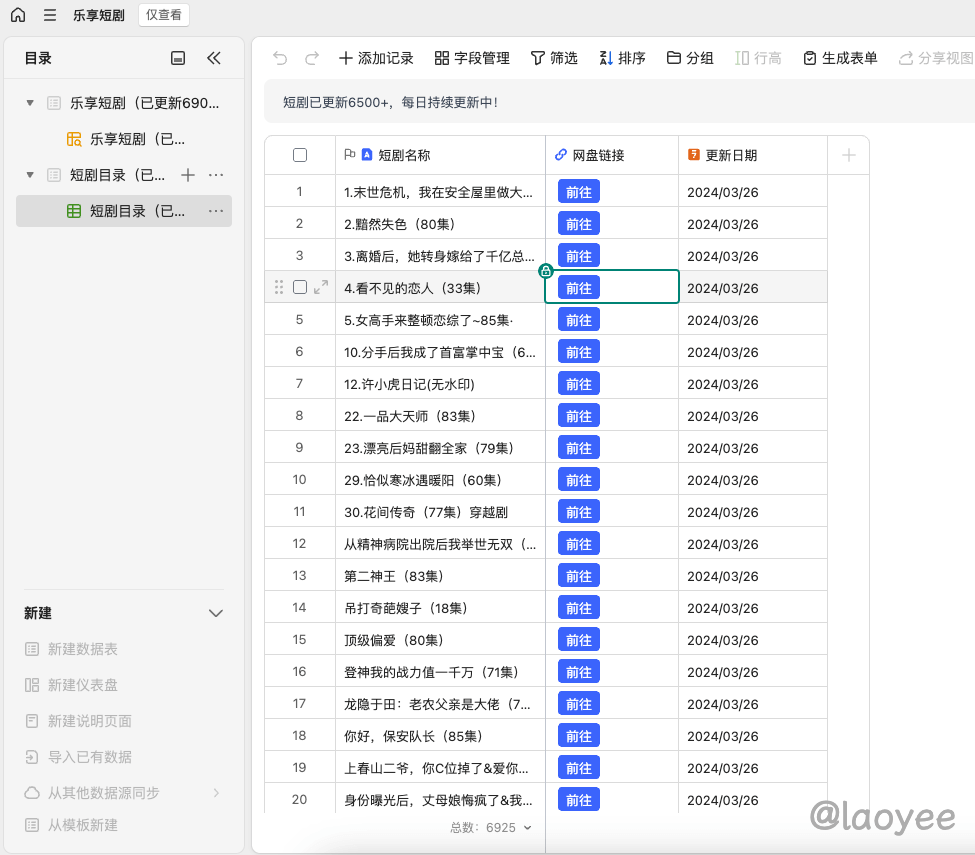Collapse the 新建 section chevron
975x855 pixels.
click(215, 613)
